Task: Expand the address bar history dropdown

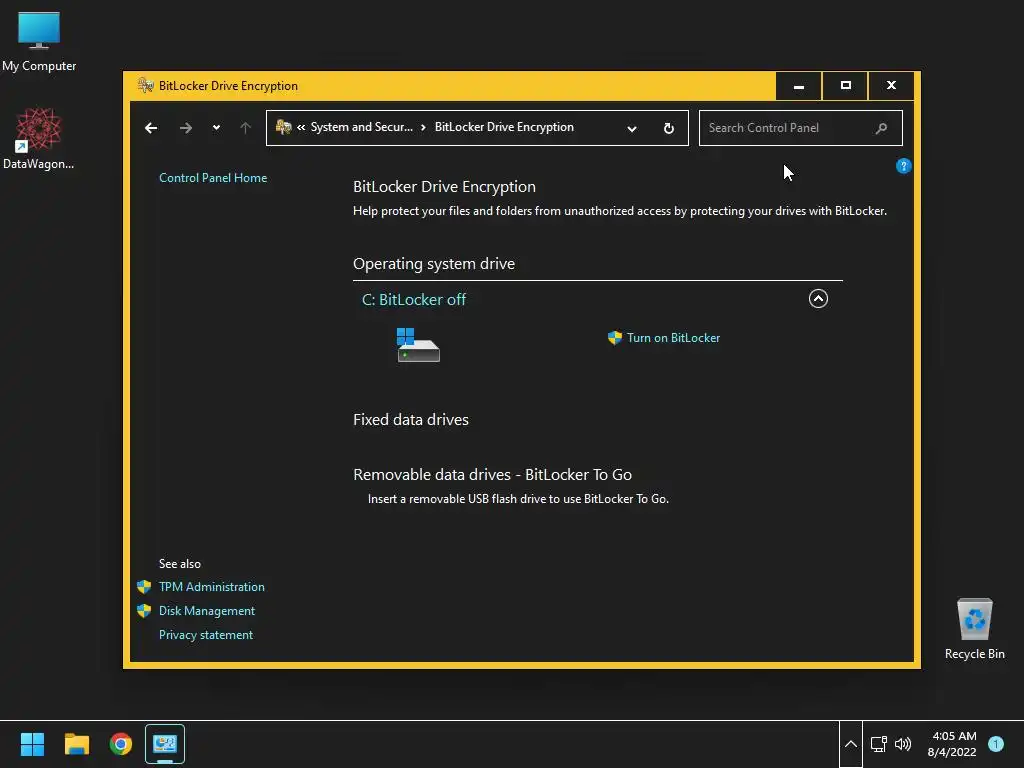Action: click(x=632, y=129)
